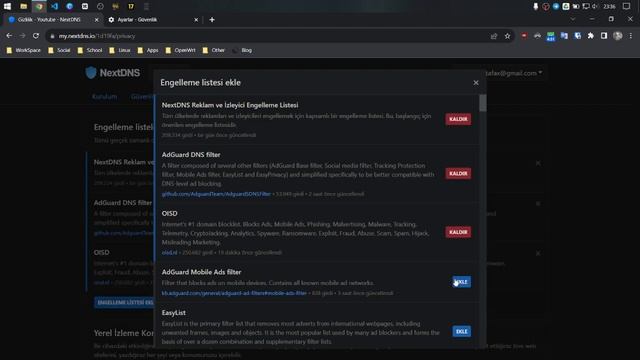The width and height of the screenshot is (640, 360).
Task: Focus the address bar with my.nextdns.io
Action: (x=269, y=36)
